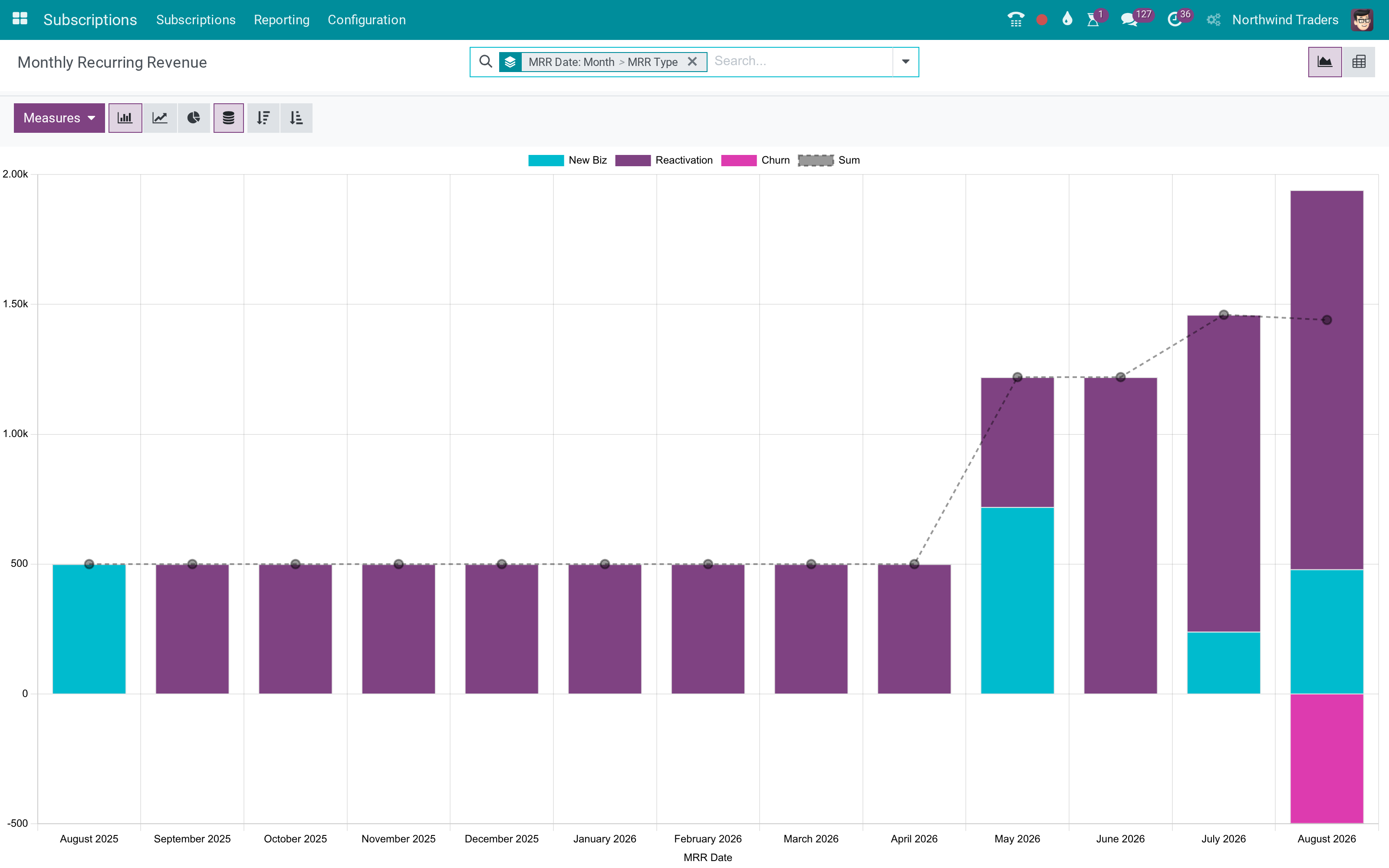Open the Northwind Traders company switcher

(1285, 20)
